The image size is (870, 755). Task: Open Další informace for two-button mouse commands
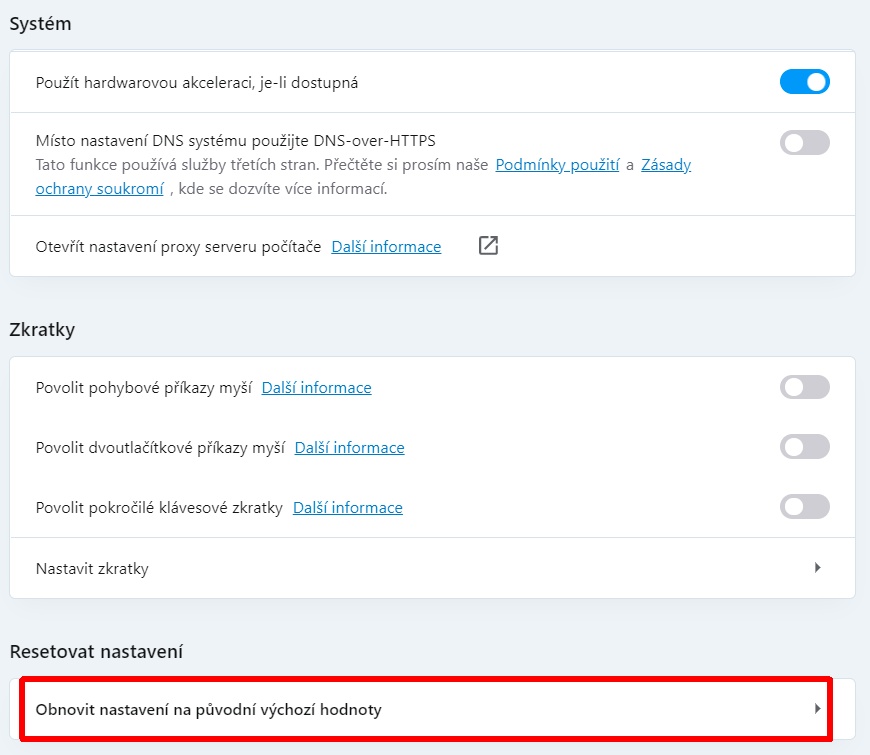[x=349, y=447]
